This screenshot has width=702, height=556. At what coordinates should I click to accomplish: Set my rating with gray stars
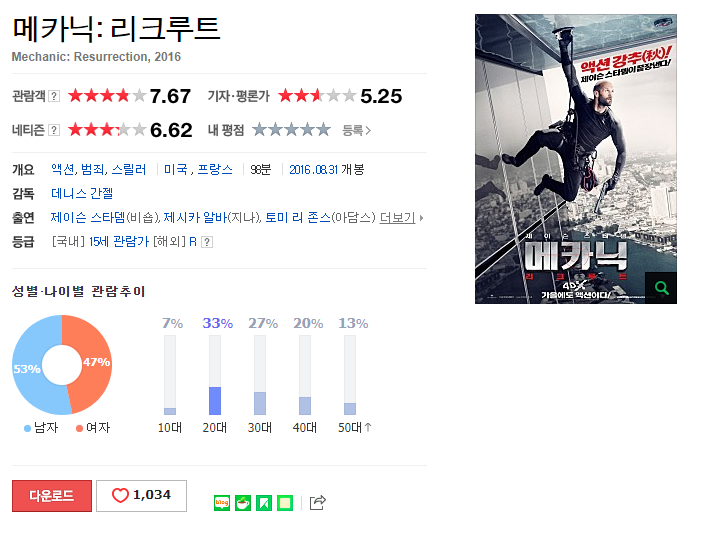pos(291,130)
